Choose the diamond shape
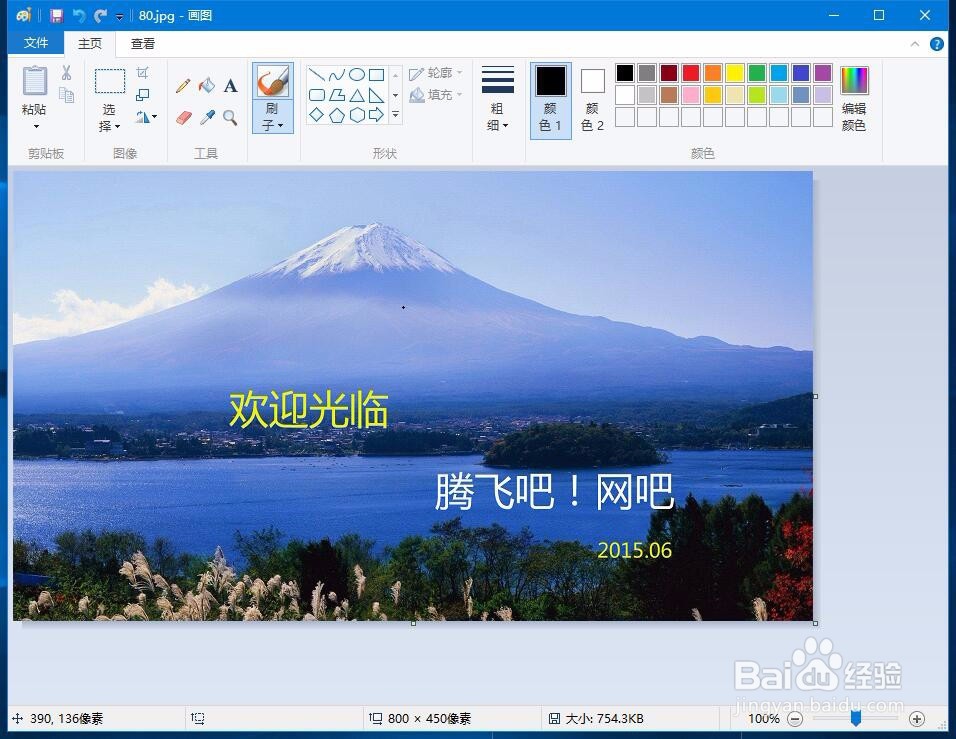 pyautogui.click(x=316, y=115)
